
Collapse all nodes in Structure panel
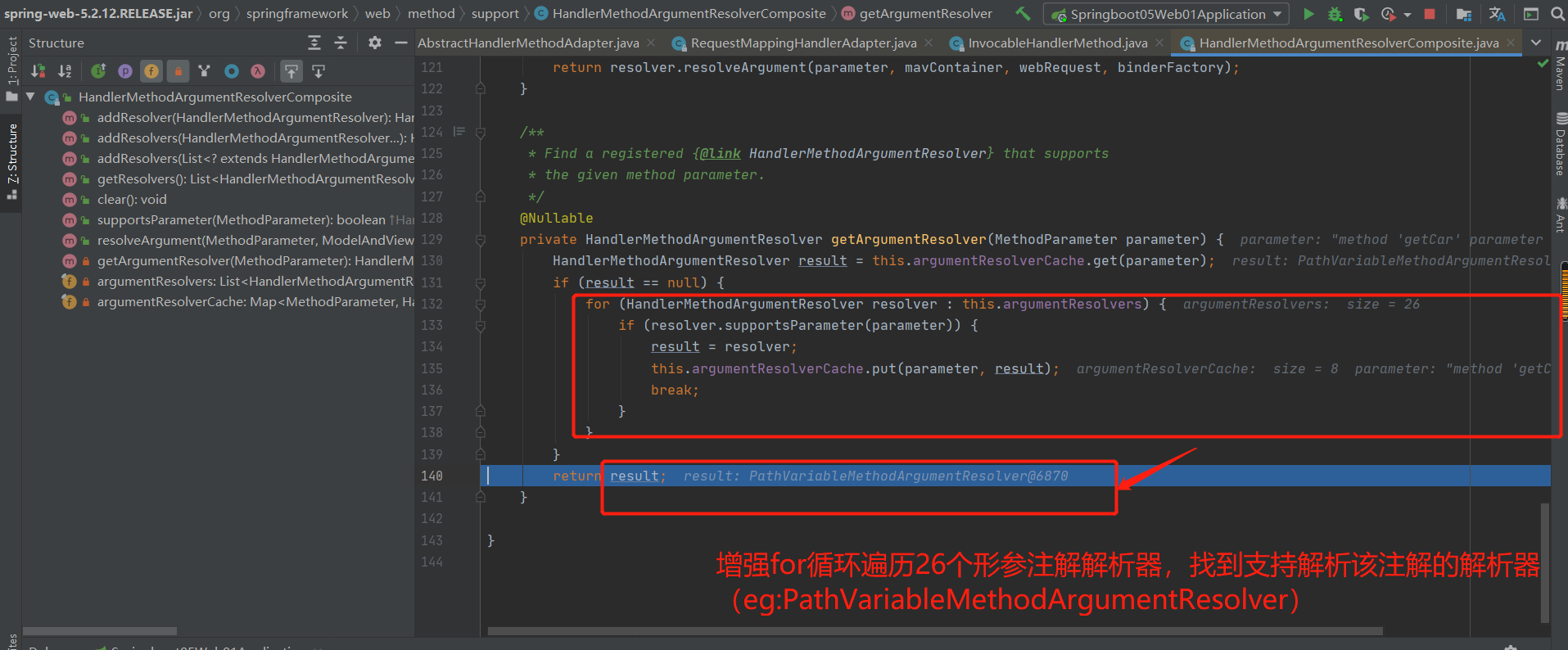(x=341, y=43)
